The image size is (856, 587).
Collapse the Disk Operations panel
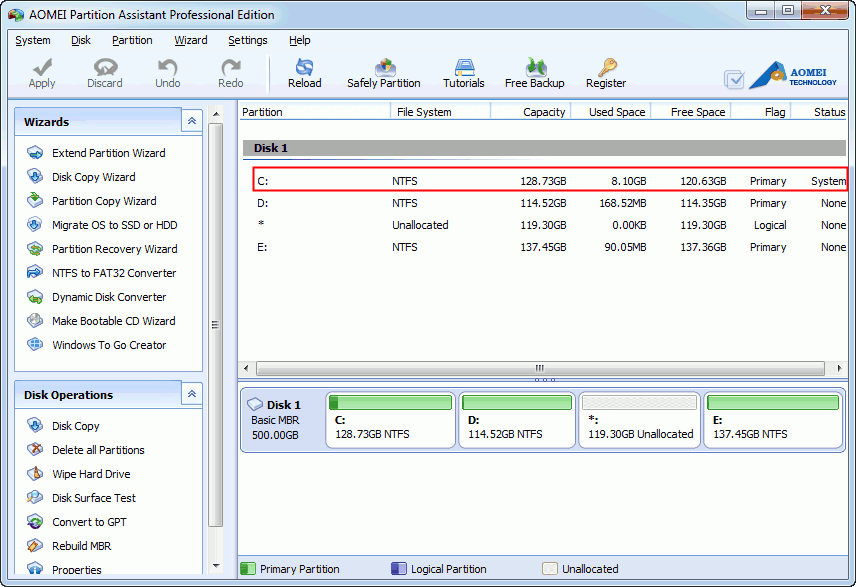coord(192,394)
